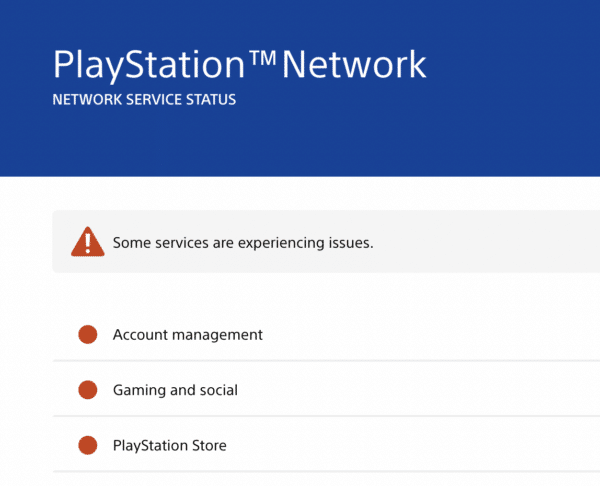Click the word "Network" in the main heading
The image size is (600, 486).
pos(354,66)
